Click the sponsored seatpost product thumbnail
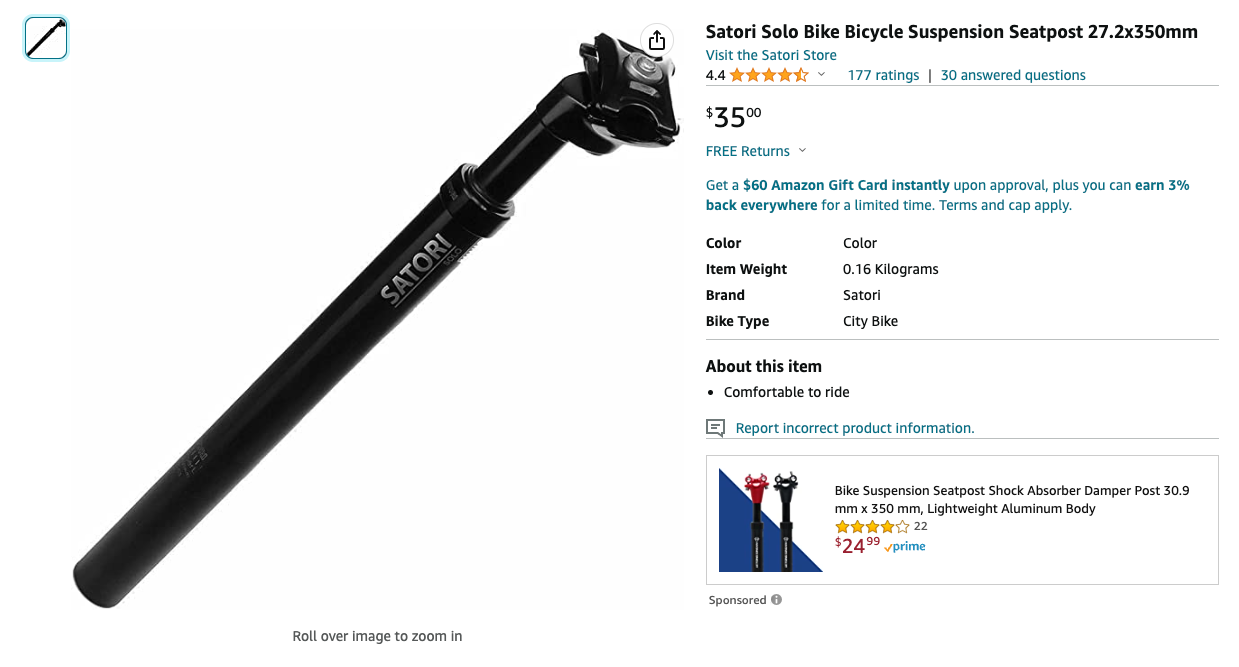 (x=770, y=519)
